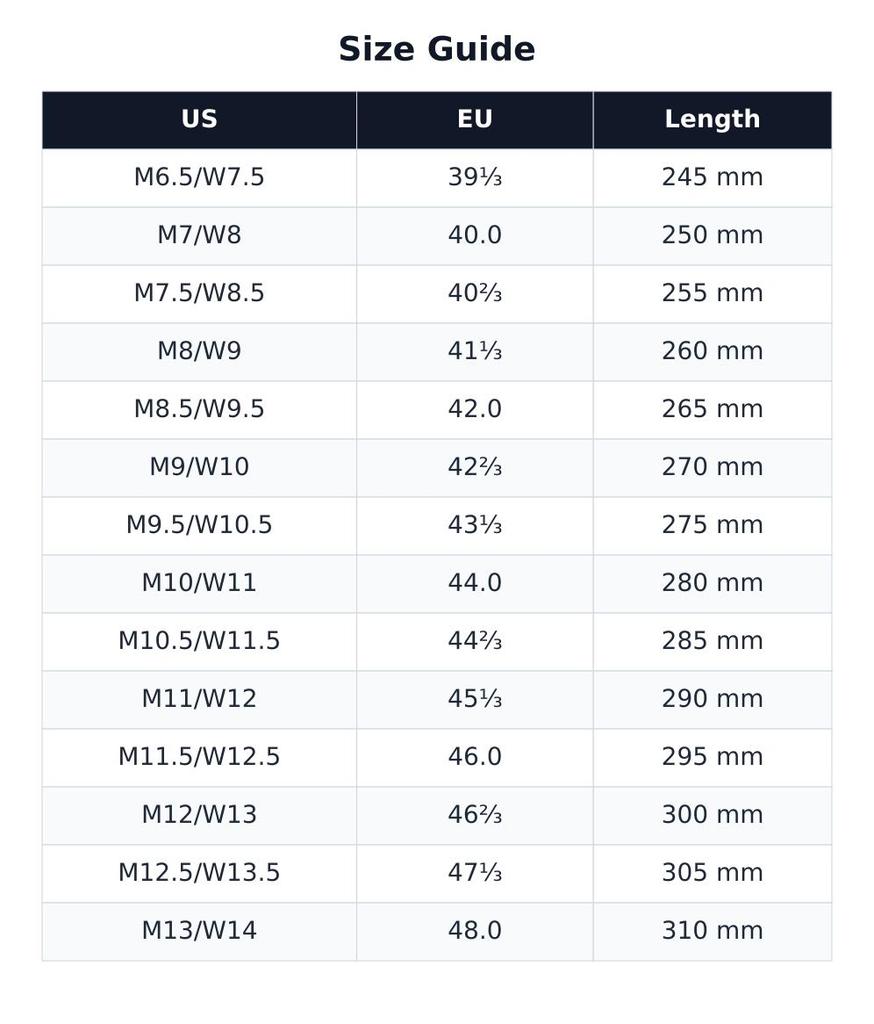Click the M13/W14 size cell

coord(199,931)
